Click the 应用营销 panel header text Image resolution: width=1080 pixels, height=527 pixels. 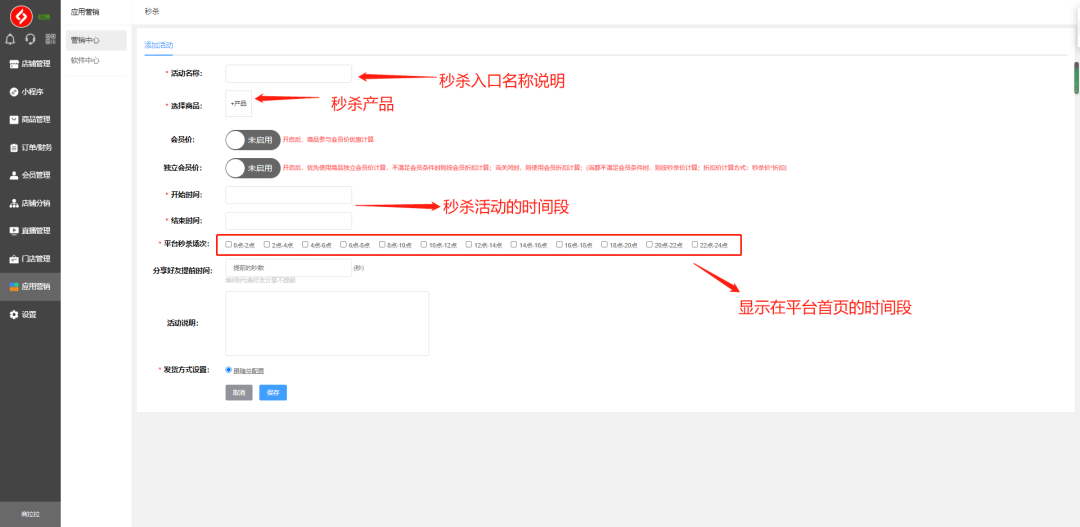85,12
